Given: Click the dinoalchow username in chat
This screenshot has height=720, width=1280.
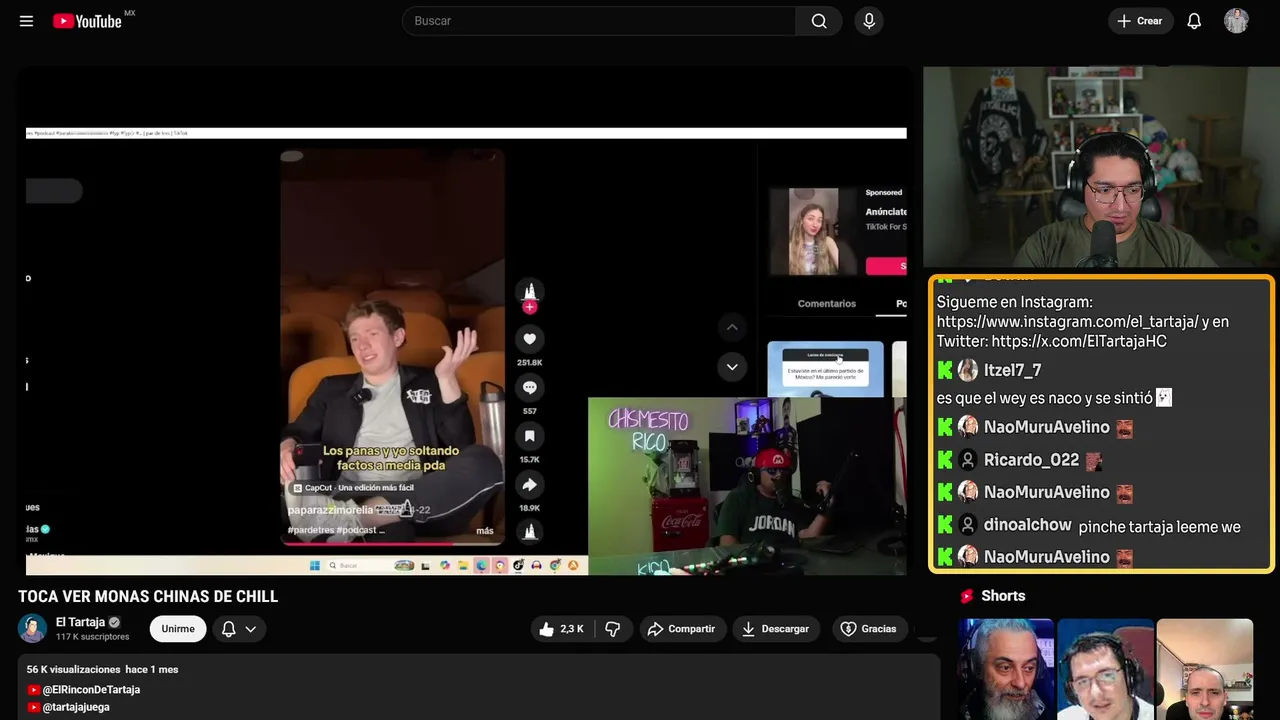Looking at the screenshot, I should [1027, 525].
